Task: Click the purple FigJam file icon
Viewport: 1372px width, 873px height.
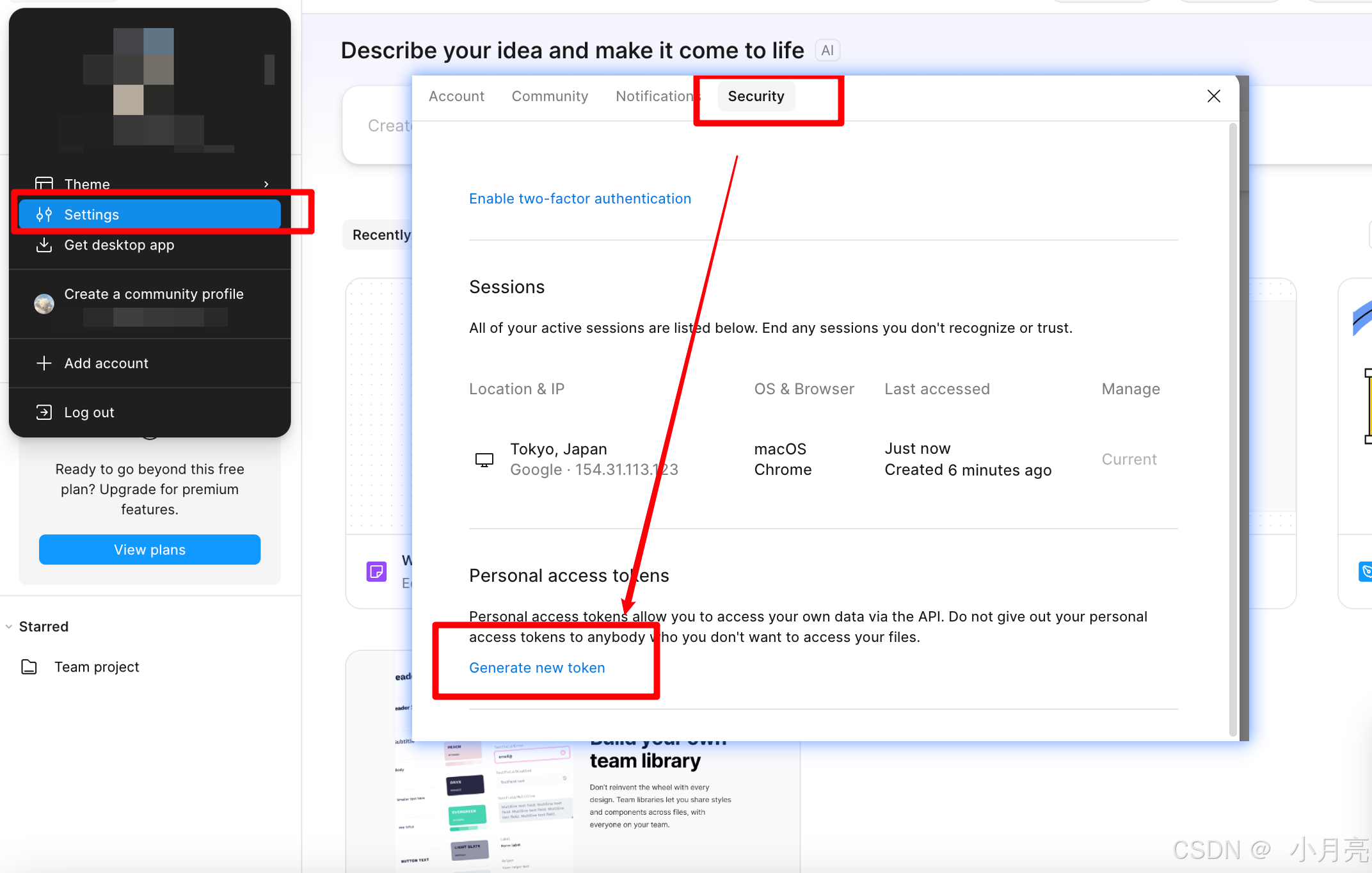Action: (376, 571)
